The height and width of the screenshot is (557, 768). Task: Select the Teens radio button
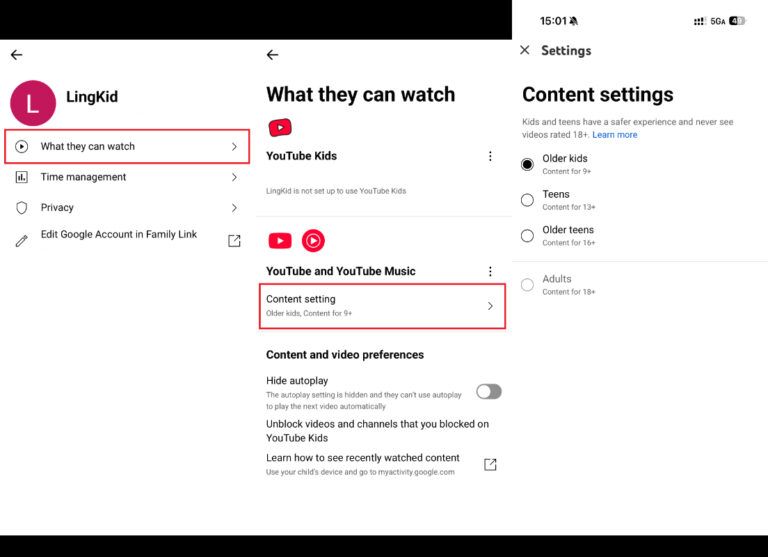pos(527,200)
